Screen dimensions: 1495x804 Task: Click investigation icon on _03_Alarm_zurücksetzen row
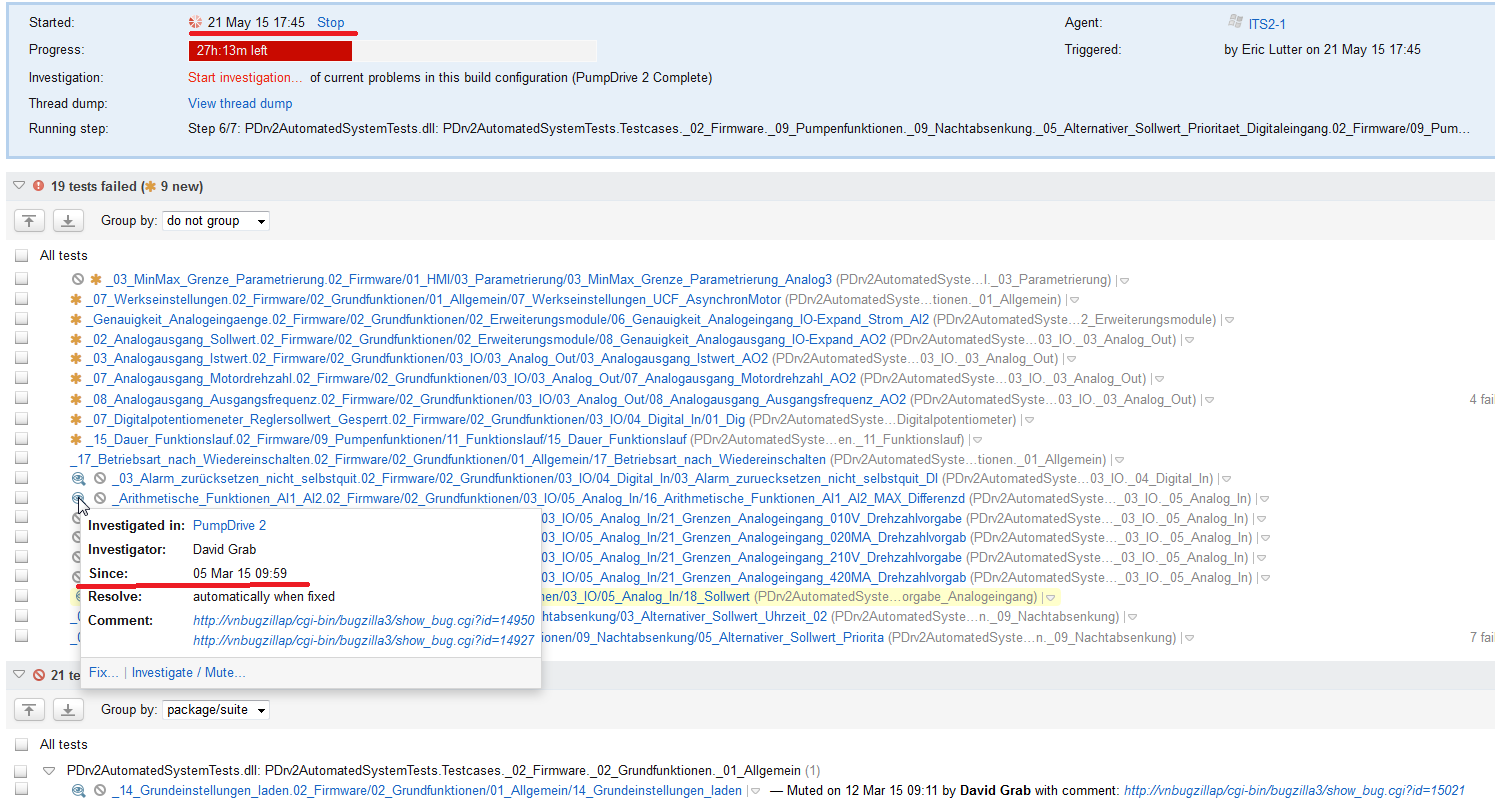pos(78,479)
